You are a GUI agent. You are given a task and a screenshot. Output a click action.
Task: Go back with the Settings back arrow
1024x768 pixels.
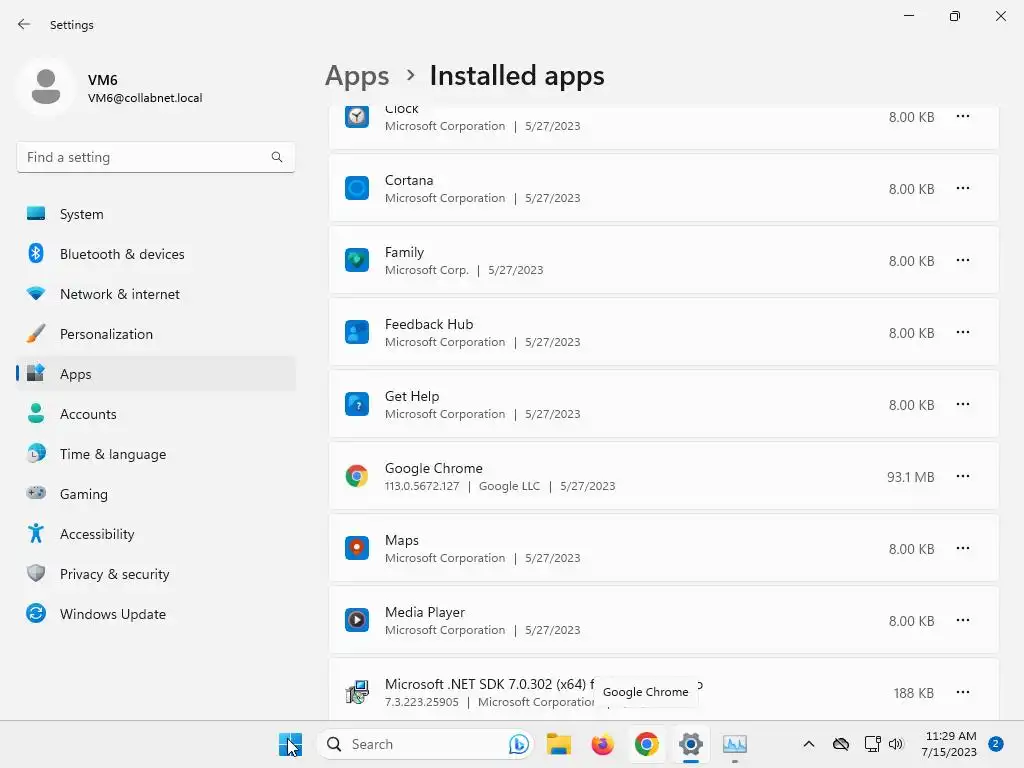(x=24, y=24)
